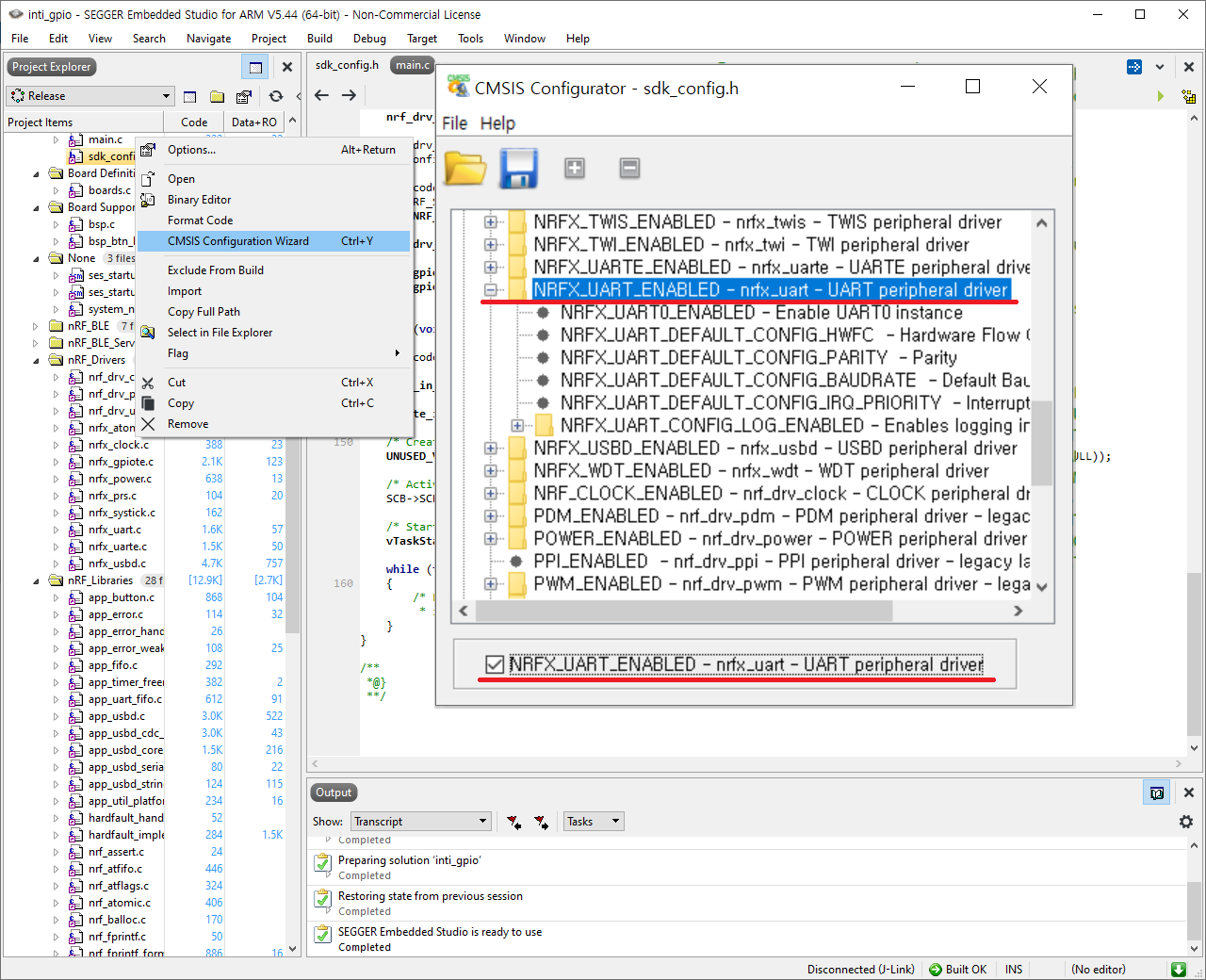Switch to the main.c editor tab
1206x980 pixels.
pyautogui.click(x=412, y=66)
